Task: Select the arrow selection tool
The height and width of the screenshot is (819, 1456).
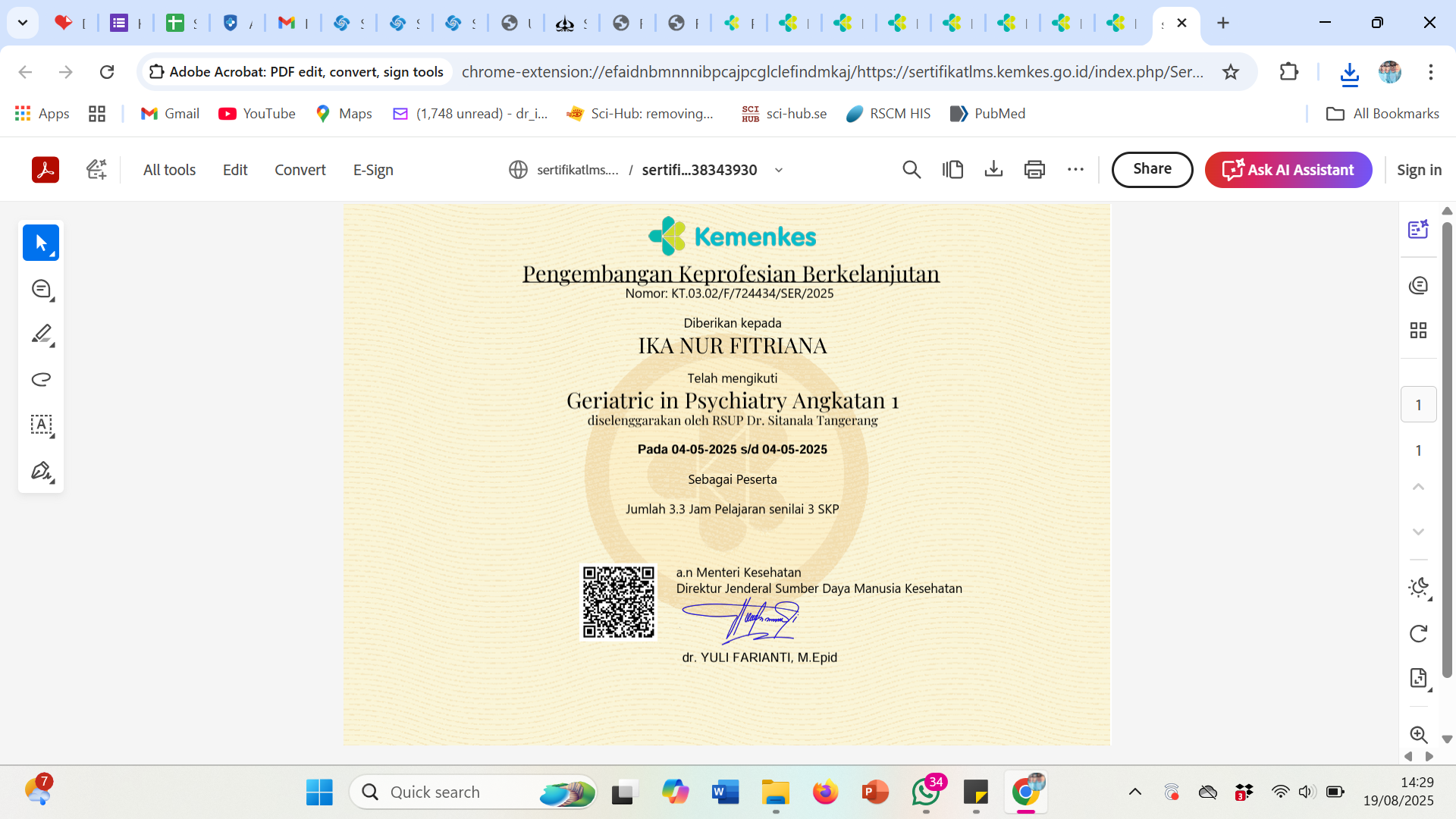Action: (x=41, y=243)
